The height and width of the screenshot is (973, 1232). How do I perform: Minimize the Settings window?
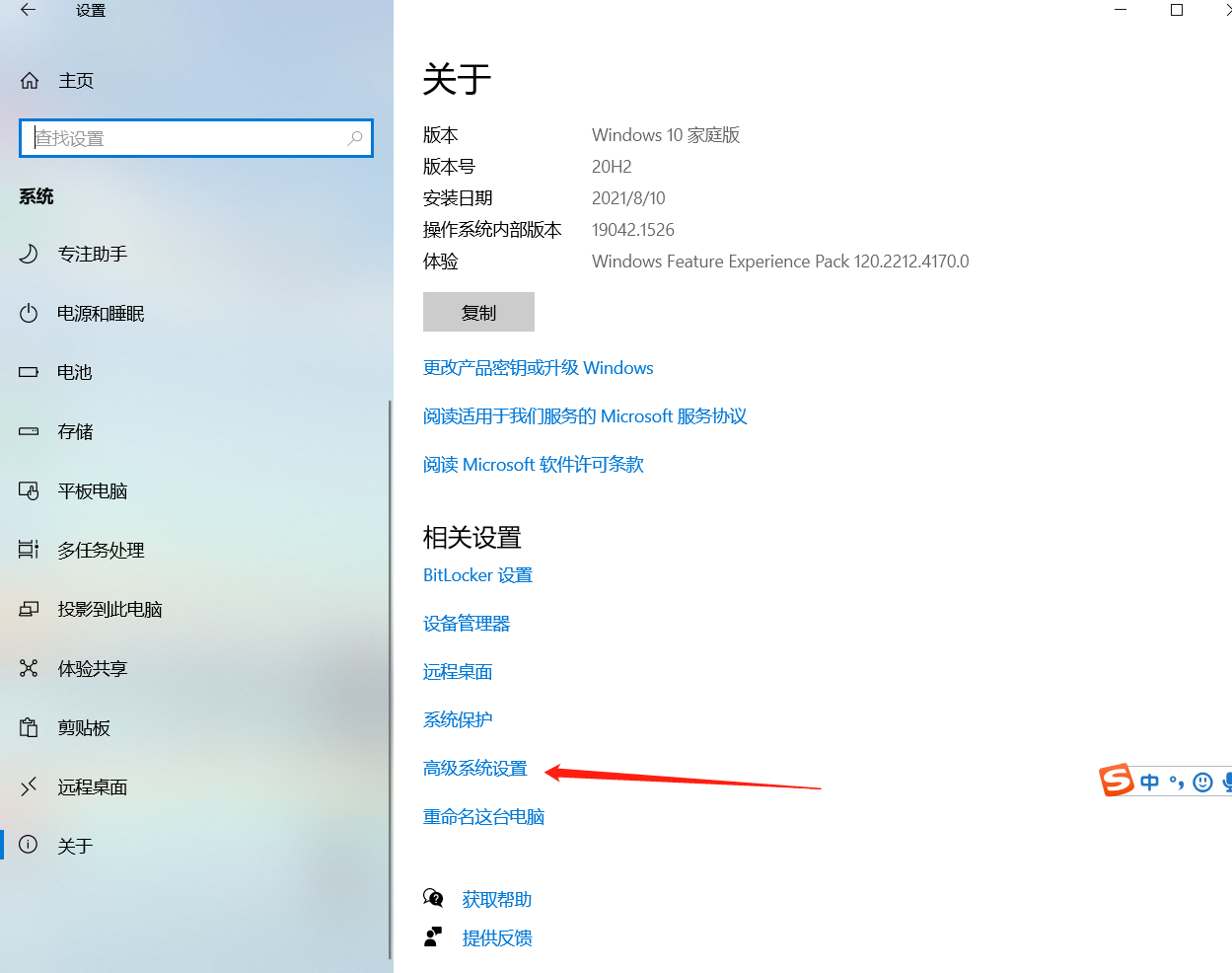pyautogui.click(x=1121, y=10)
